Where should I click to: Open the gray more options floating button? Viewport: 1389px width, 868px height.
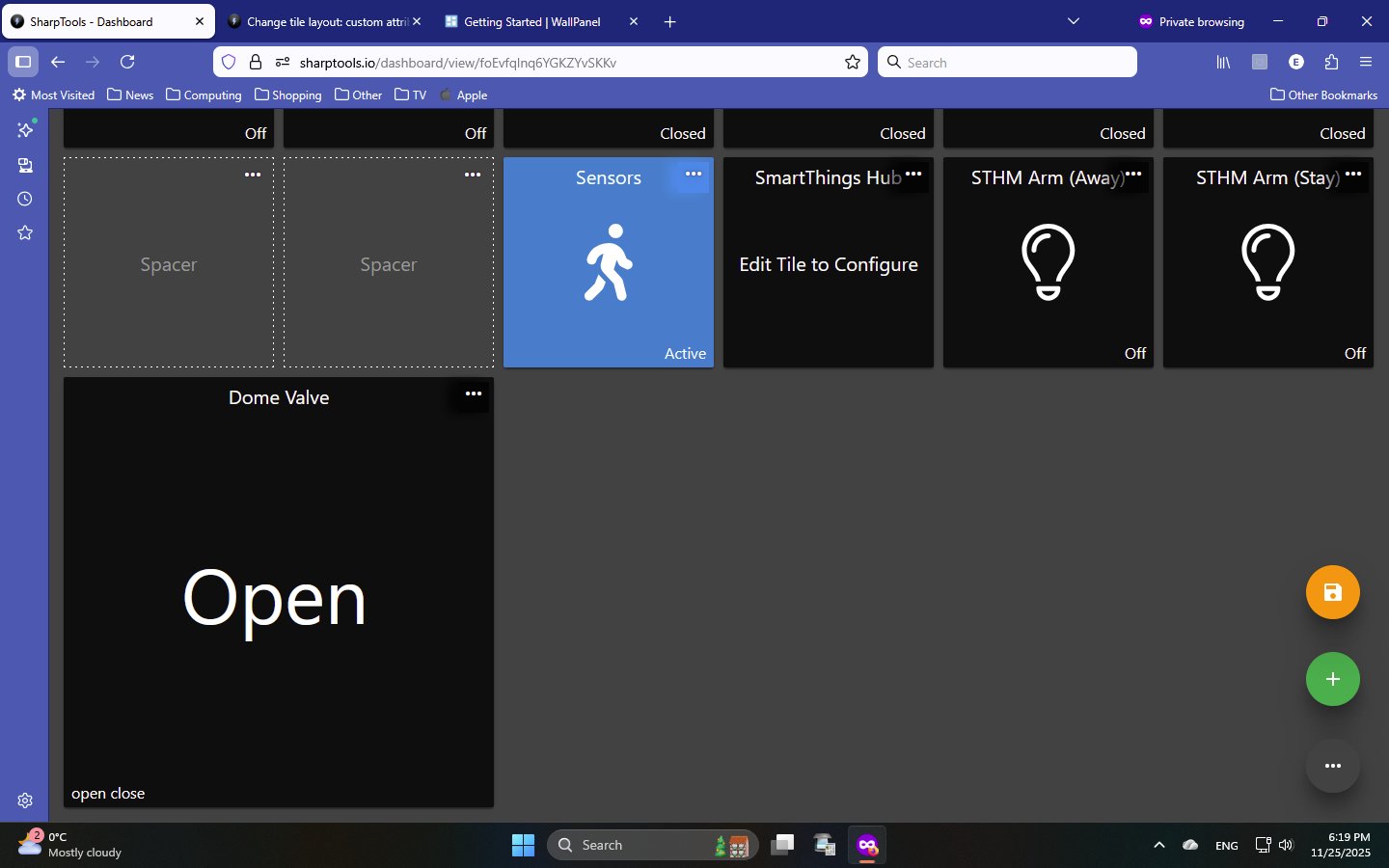pyautogui.click(x=1332, y=766)
